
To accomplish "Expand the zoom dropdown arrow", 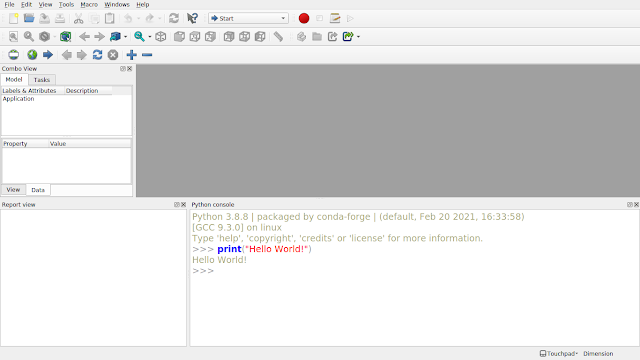I will 150,37.
